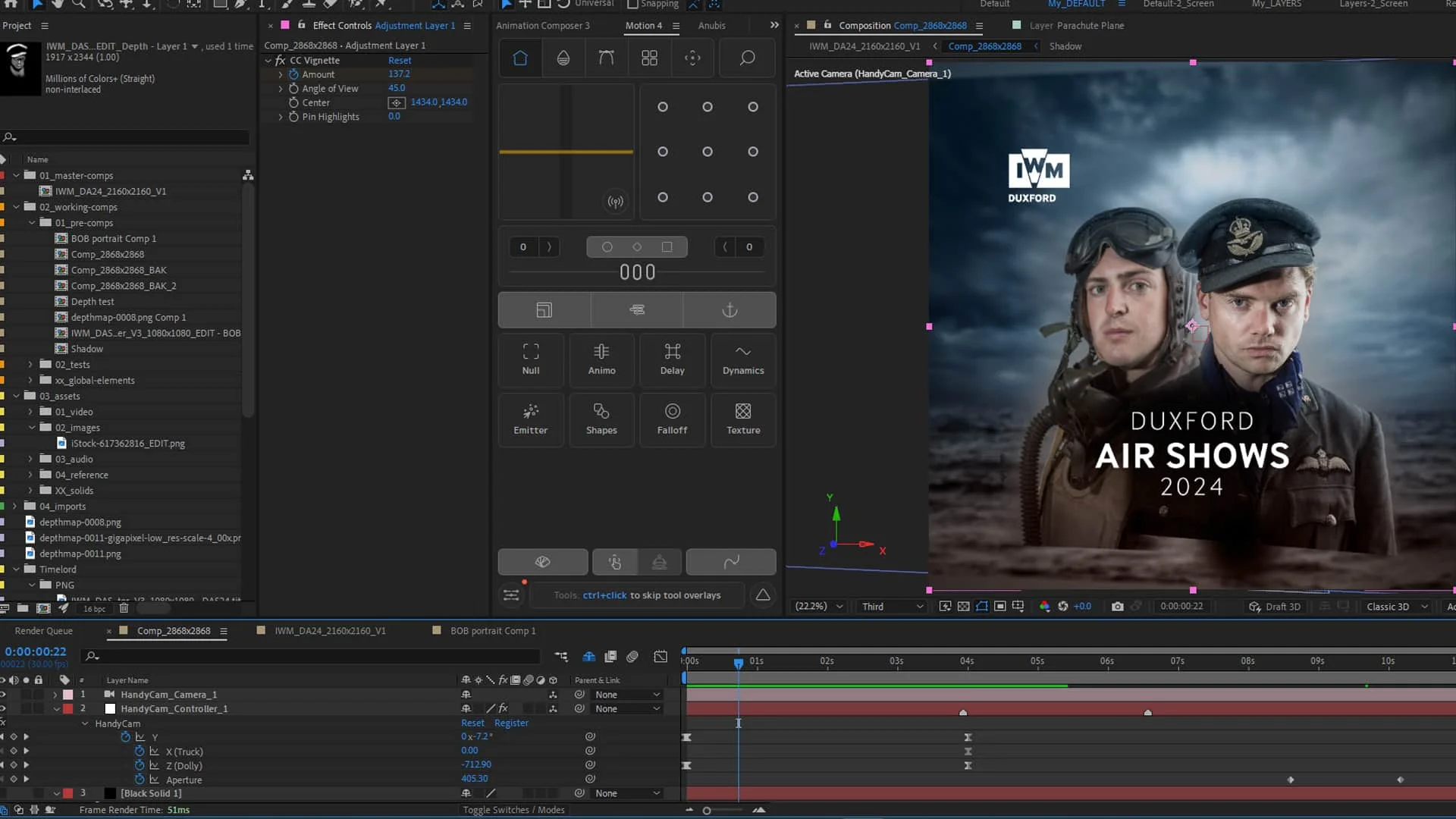Select the Dynamics tool

743,359
